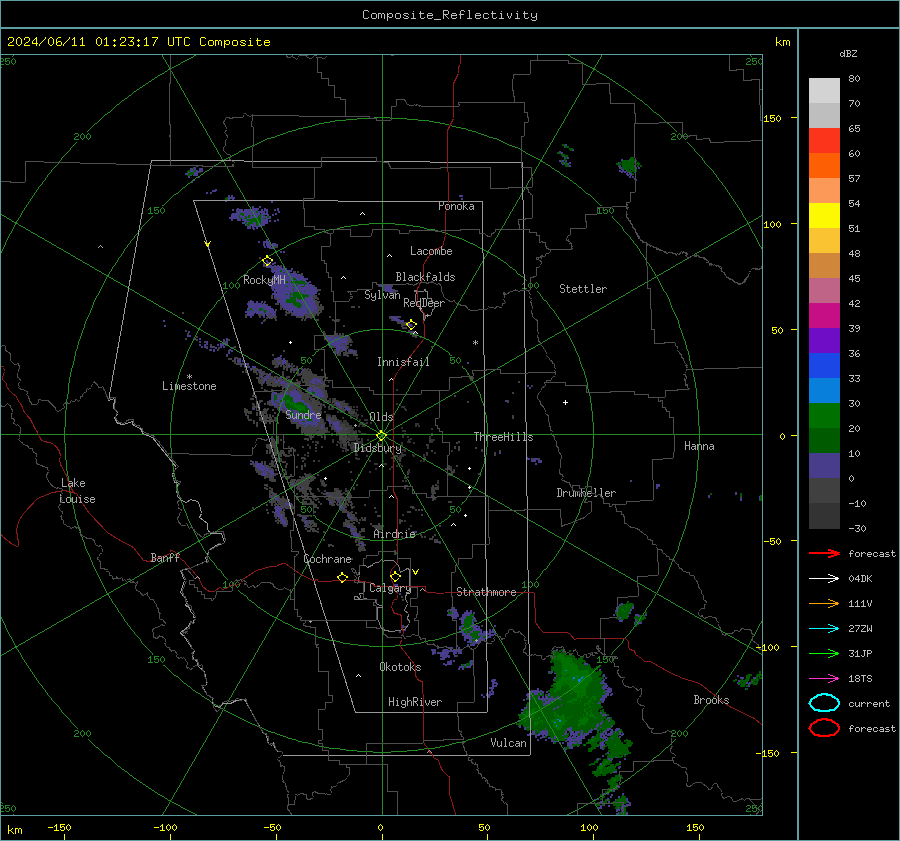The height and width of the screenshot is (841, 900).
Task: Click the Vulcan label
Action: tap(508, 743)
